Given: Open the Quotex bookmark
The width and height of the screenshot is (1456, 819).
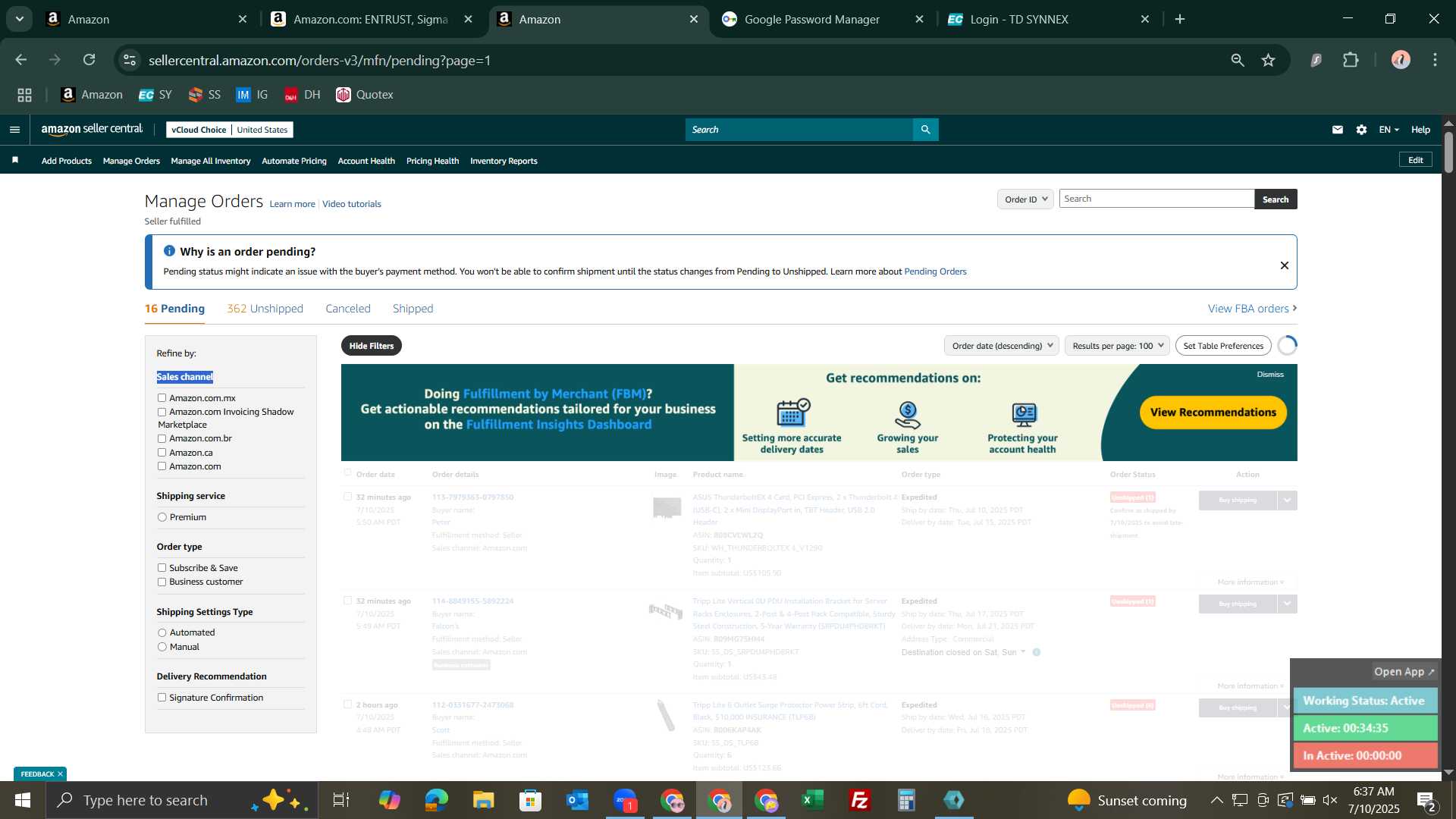Looking at the screenshot, I should pyautogui.click(x=365, y=95).
